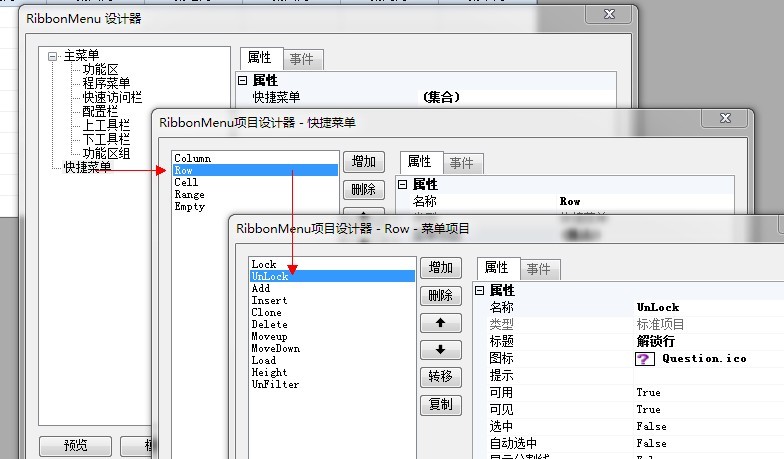Collapse 属性 group in main RibbonMenu designer

point(242,80)
